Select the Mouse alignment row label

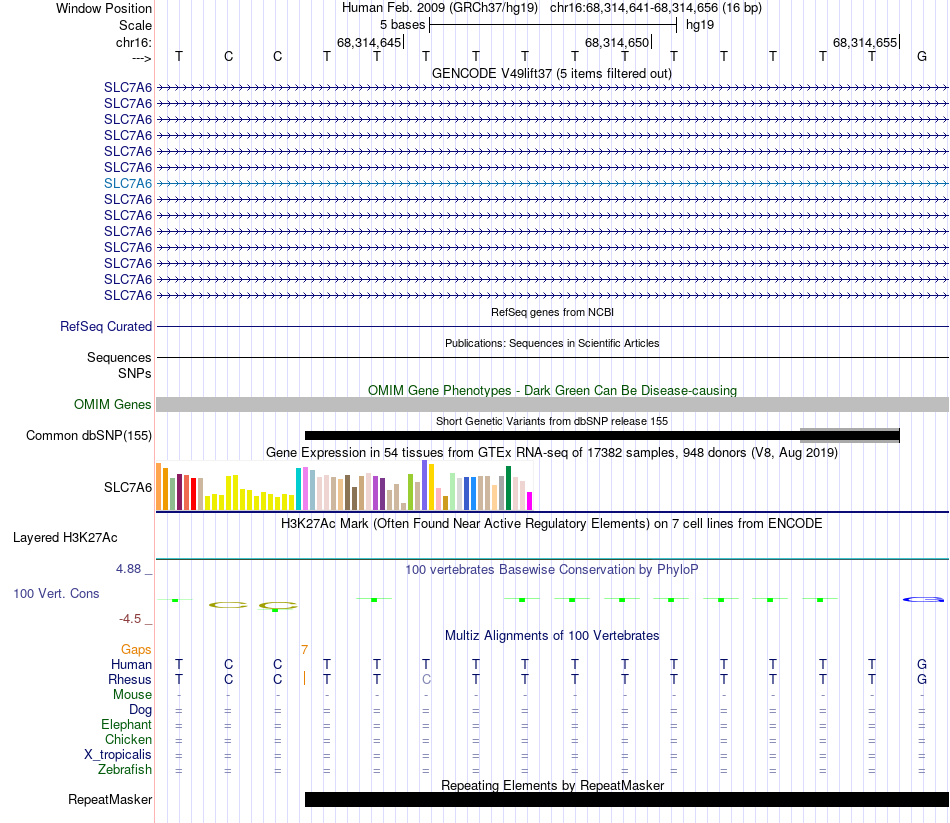point(132,695)
